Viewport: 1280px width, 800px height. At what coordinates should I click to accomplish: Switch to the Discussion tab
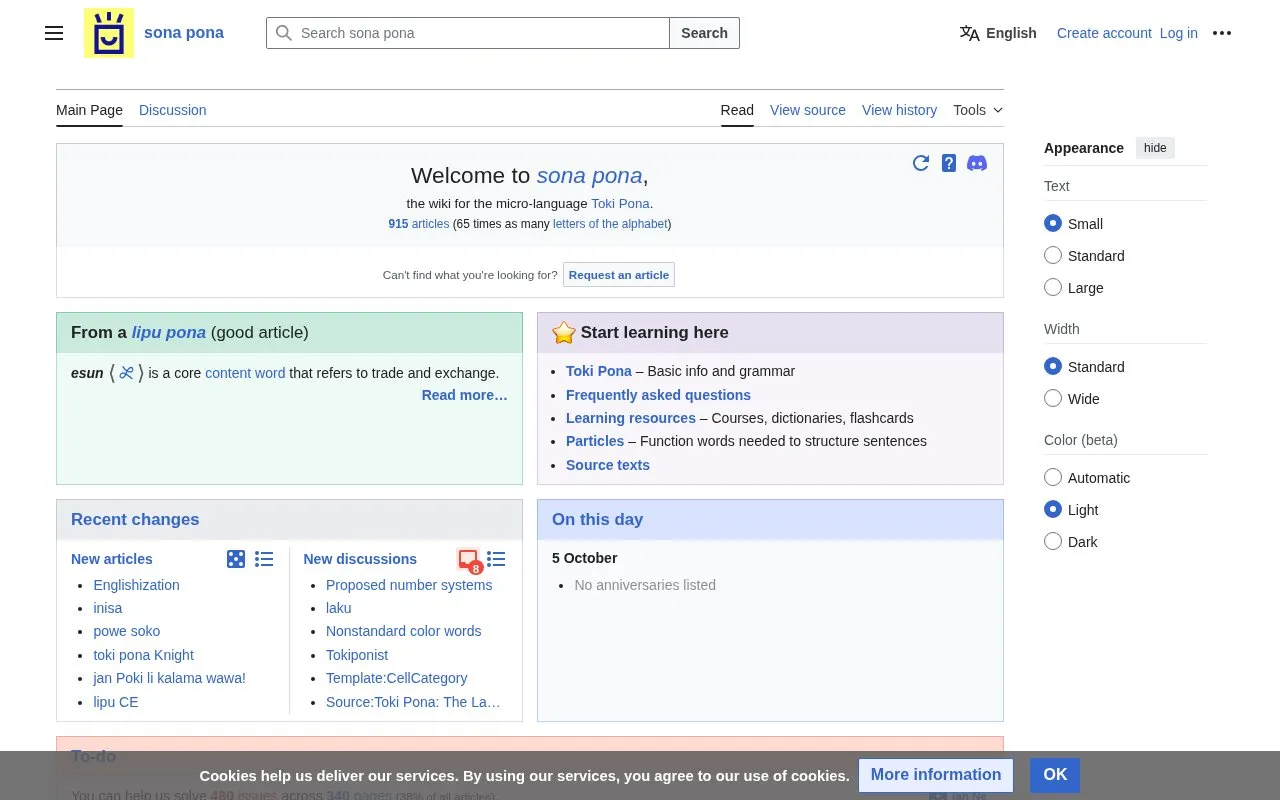(173, 110)
